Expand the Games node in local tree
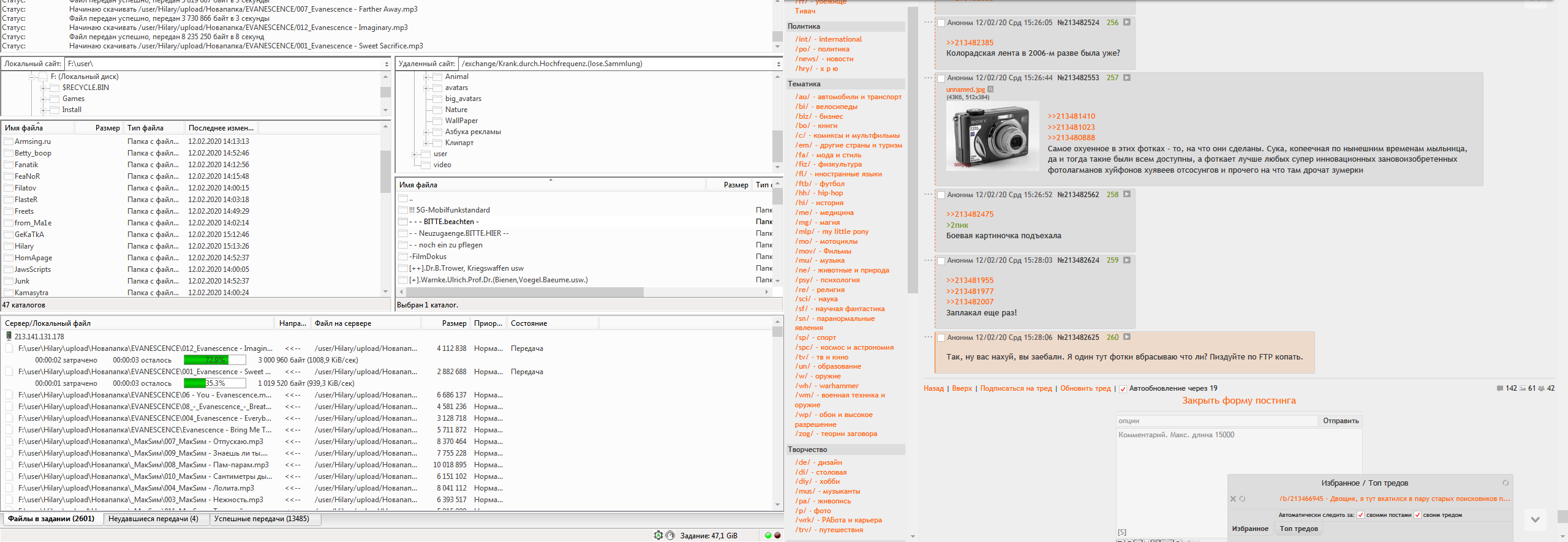 tap(43, 99)
